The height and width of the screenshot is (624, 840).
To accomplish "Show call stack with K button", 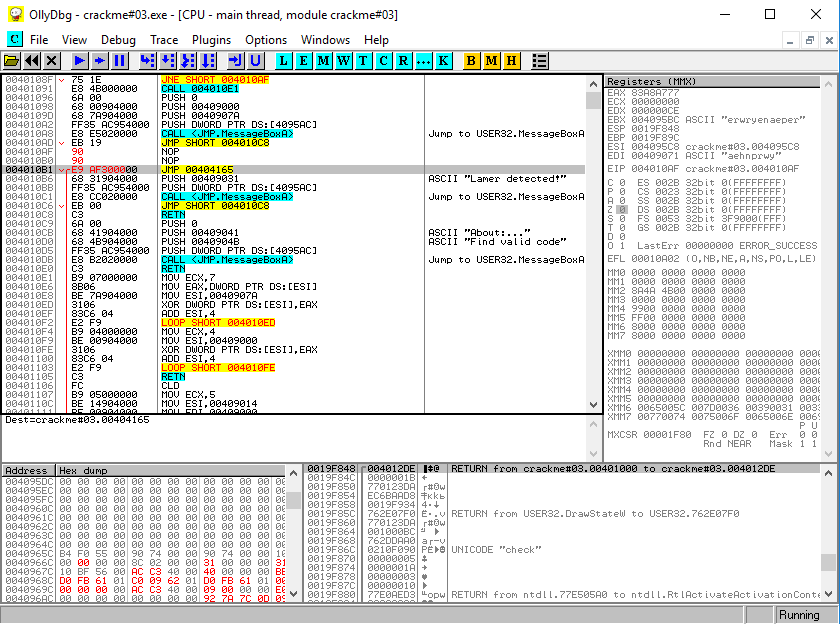I will pos(443,61).
